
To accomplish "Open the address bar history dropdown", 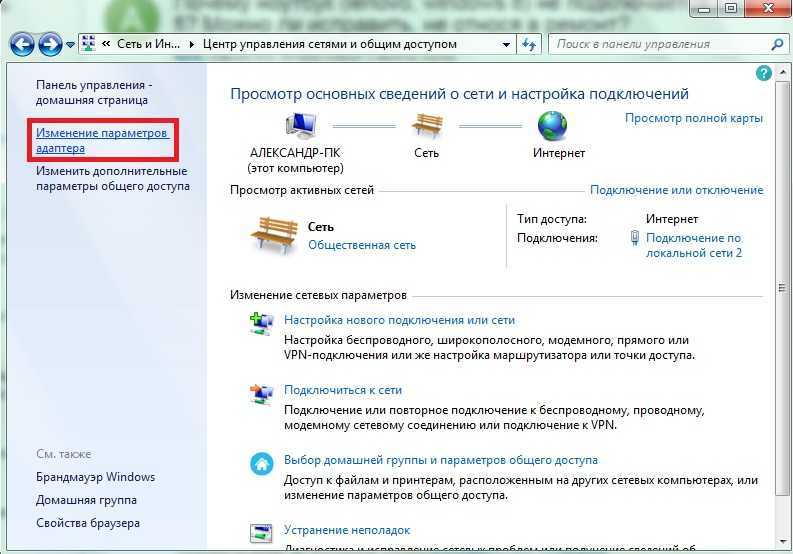I will [506, 45].
